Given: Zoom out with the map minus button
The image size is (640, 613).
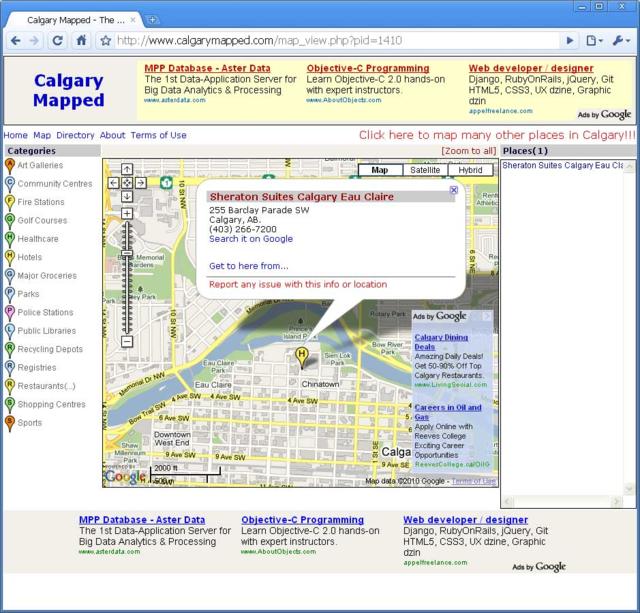Looking at the screenshot, I should [127, 341].
